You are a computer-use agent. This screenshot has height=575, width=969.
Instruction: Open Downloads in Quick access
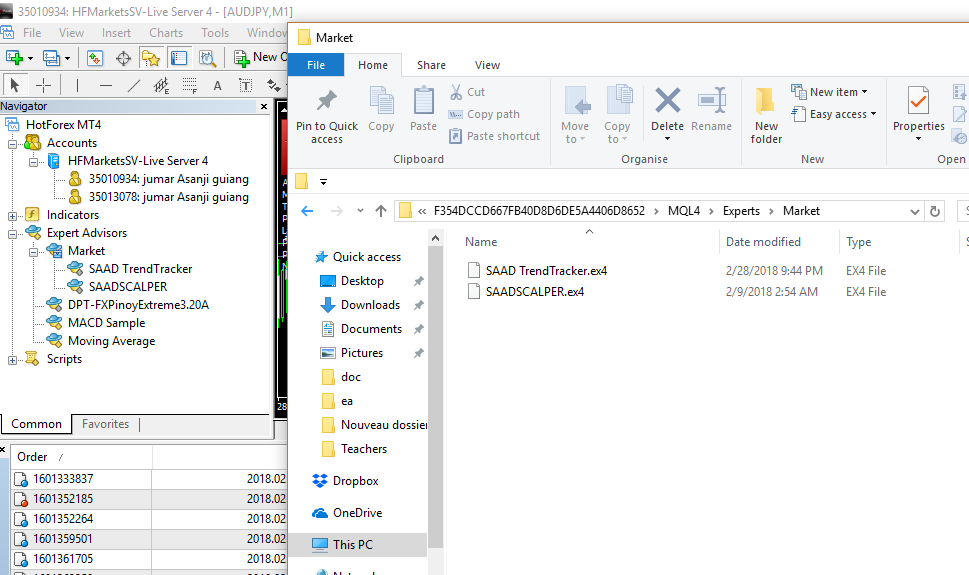coord(370,305)
